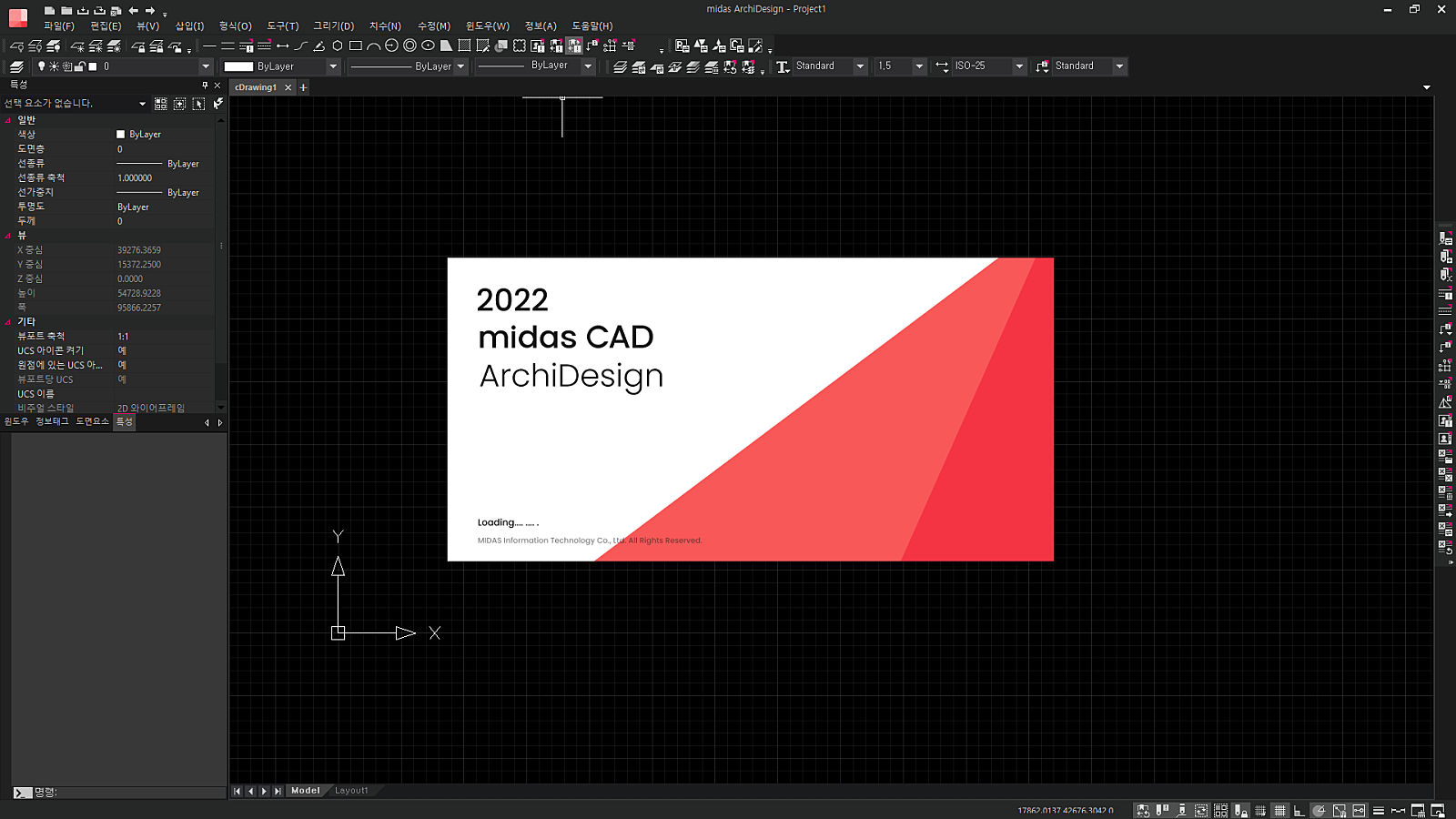1456x819 pixels.
Task: Click the white color swatch in the color combo
Action: coord(238,66)
